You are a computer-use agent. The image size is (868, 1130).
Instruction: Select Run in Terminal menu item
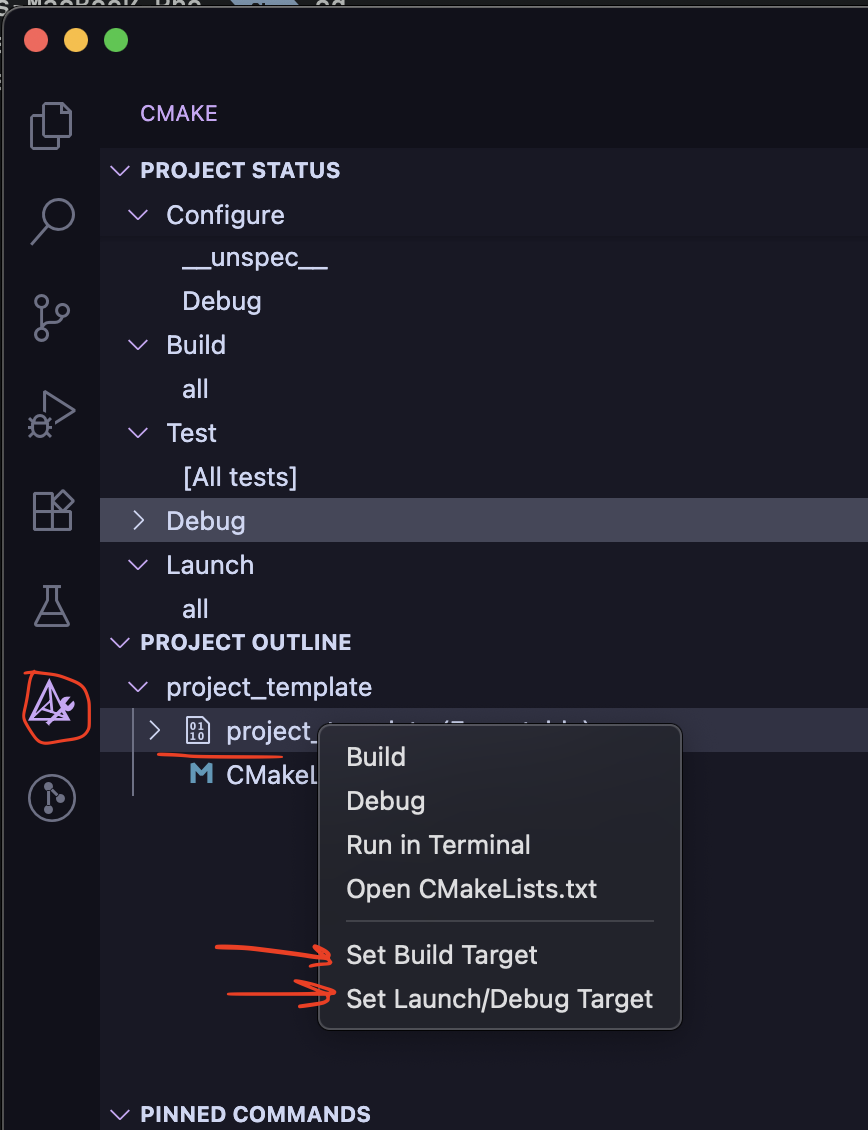coord(438,845)
